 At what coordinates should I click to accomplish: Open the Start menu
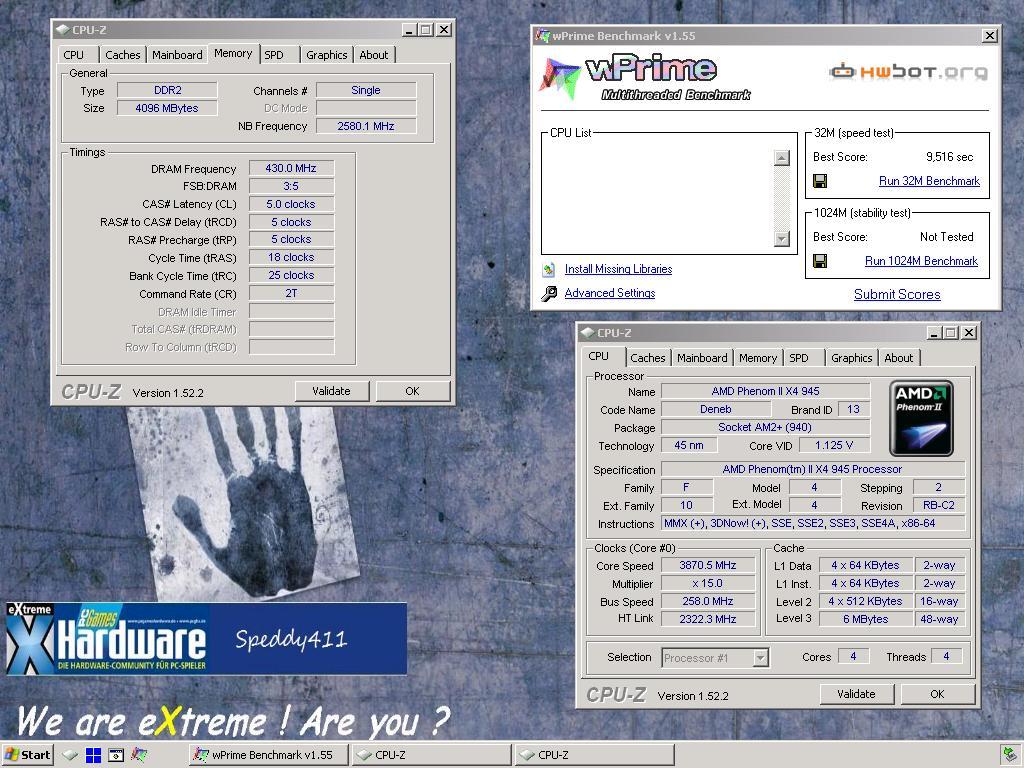[27, 755]
